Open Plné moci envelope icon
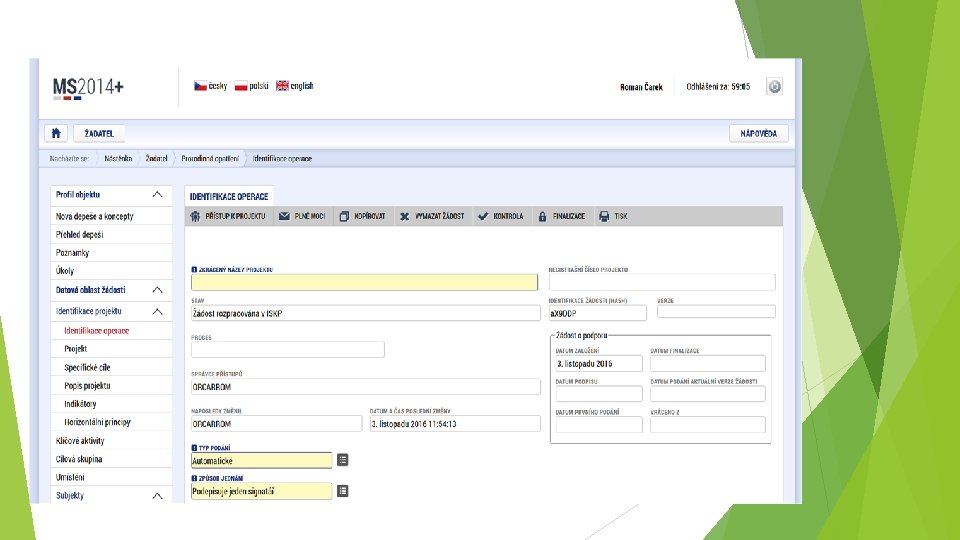Viewport: 960px width, 540px height. [x=284, y=216]
